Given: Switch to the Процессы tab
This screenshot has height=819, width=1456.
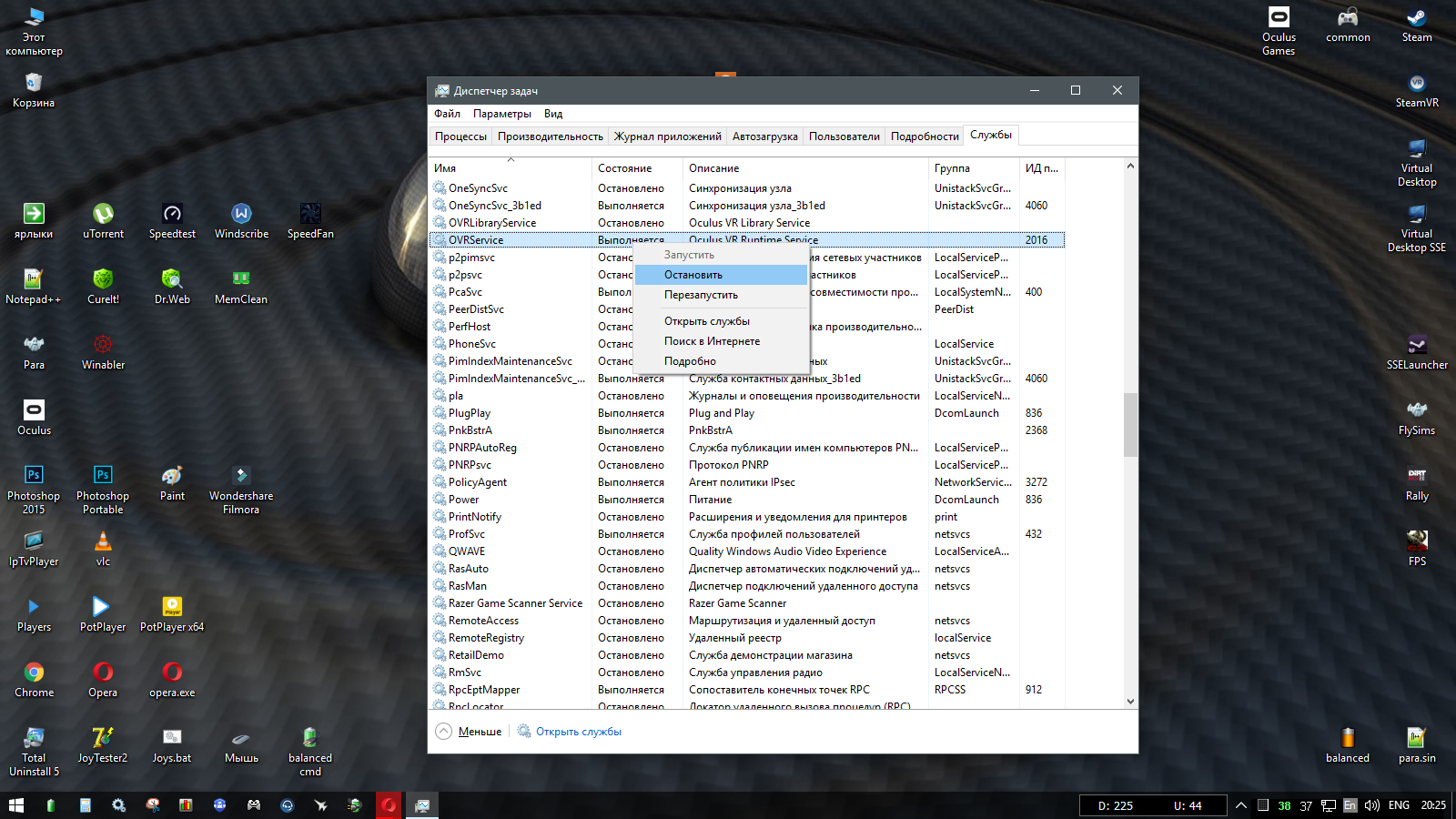Looking at the screenshot, I should tap(460, 136).
